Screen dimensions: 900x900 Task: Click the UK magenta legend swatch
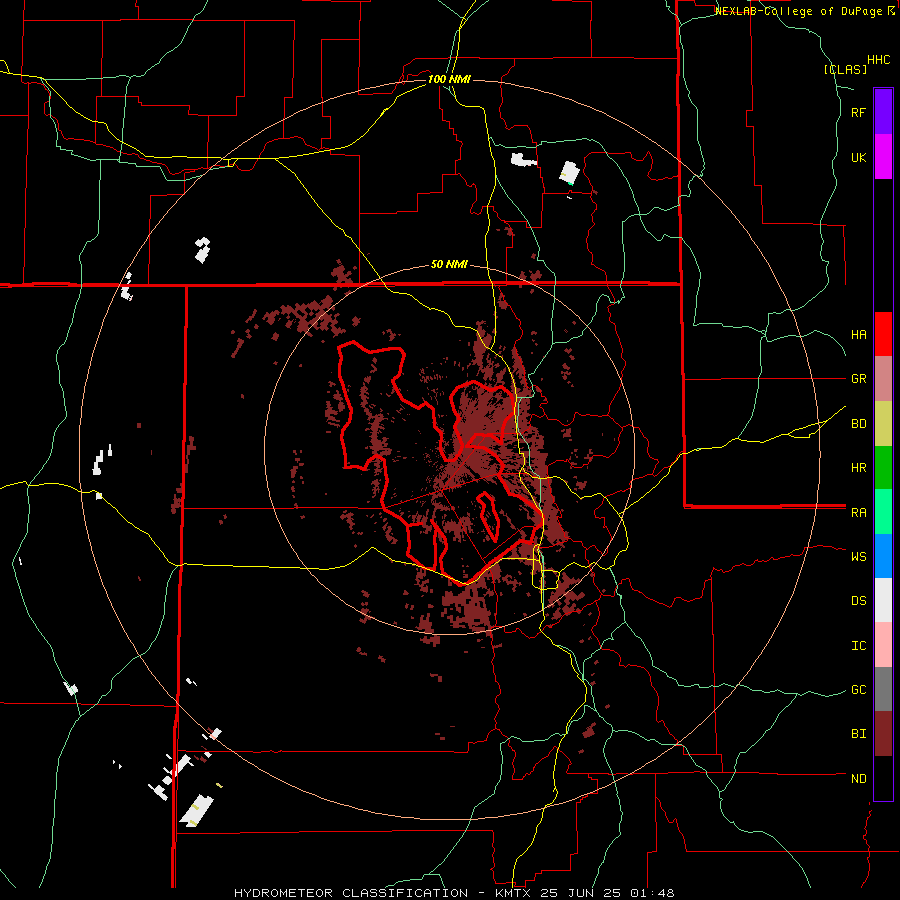(x=883, y=157)
